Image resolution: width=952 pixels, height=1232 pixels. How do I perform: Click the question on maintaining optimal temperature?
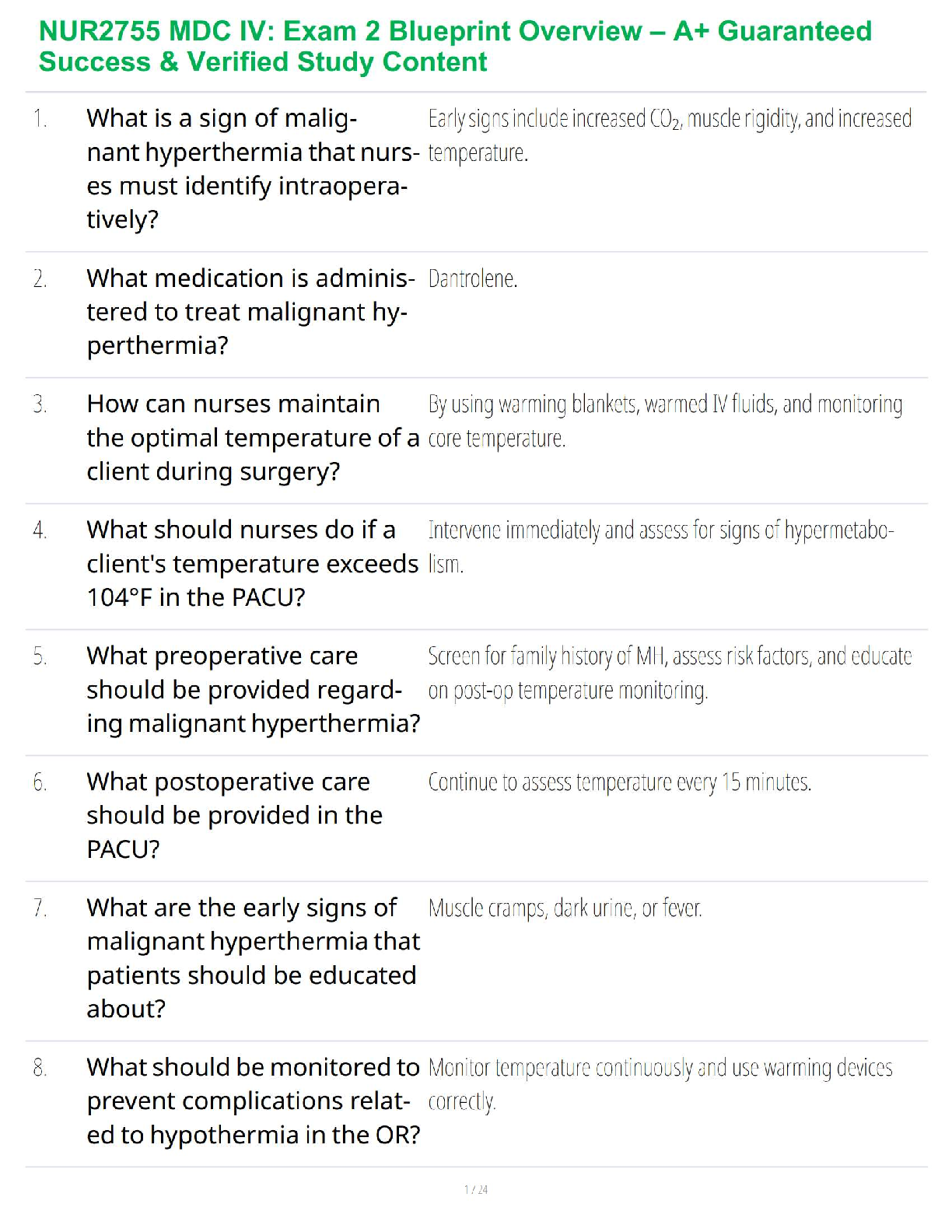pos(252,437)
